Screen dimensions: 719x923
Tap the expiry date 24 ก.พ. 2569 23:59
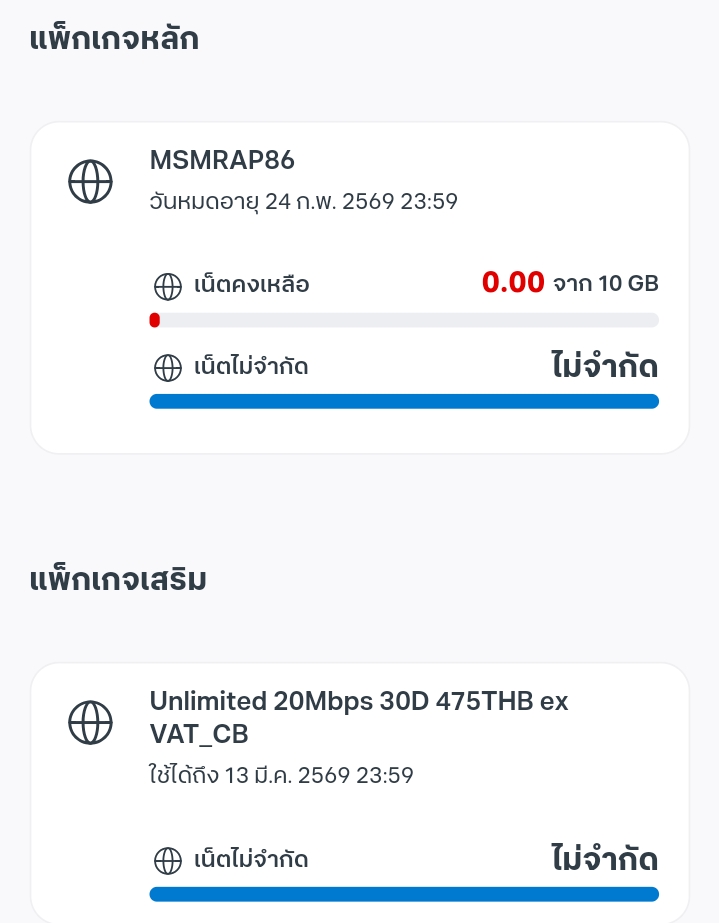click(303, 202)
